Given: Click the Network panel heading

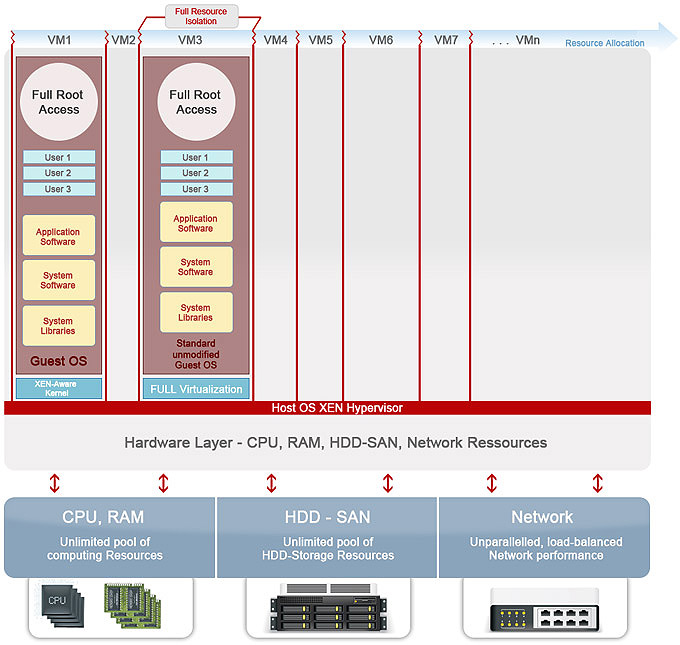Looking at the screenshot, I should [x=542, y=517].
